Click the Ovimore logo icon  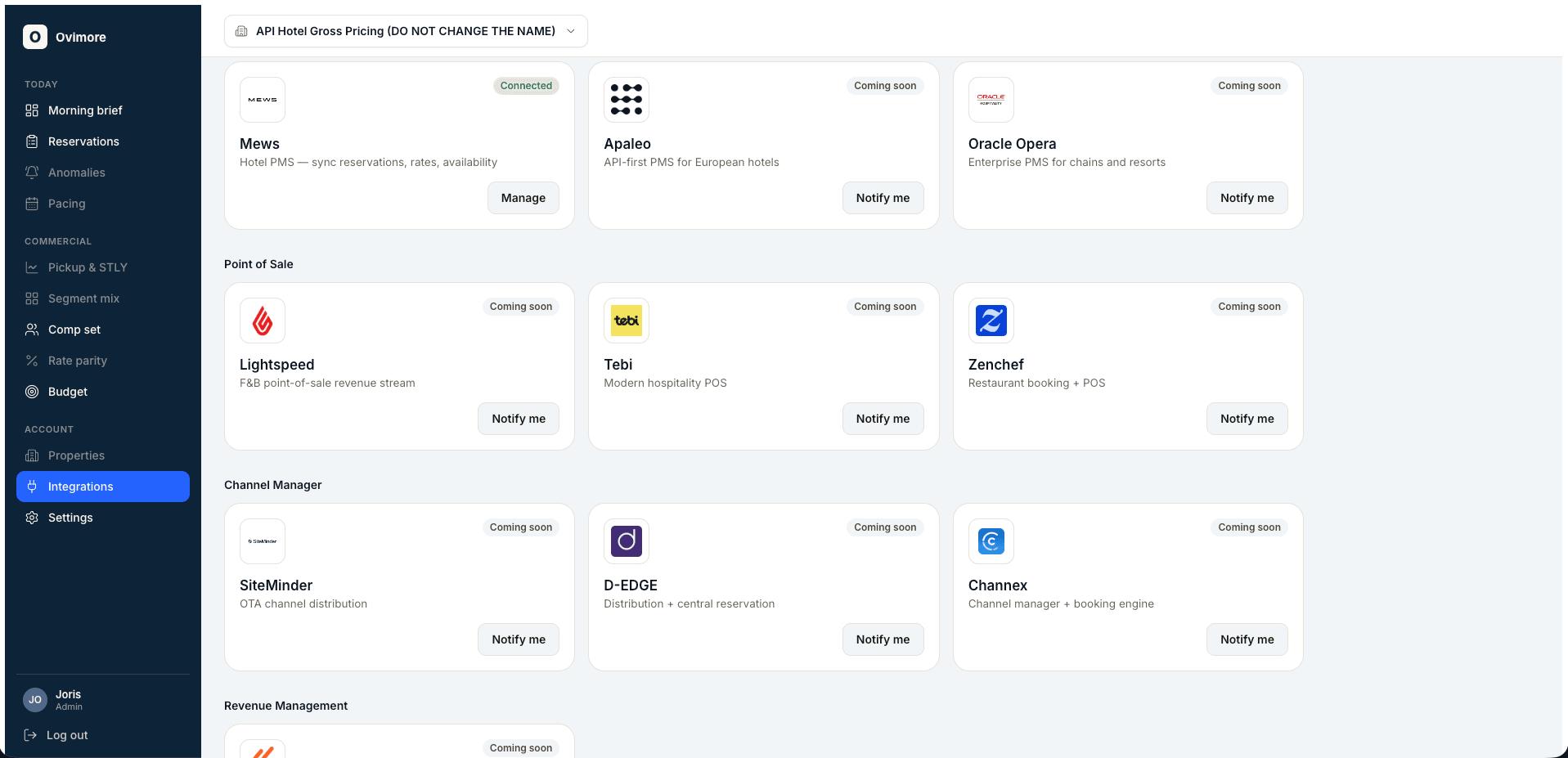tap(35, 37)
